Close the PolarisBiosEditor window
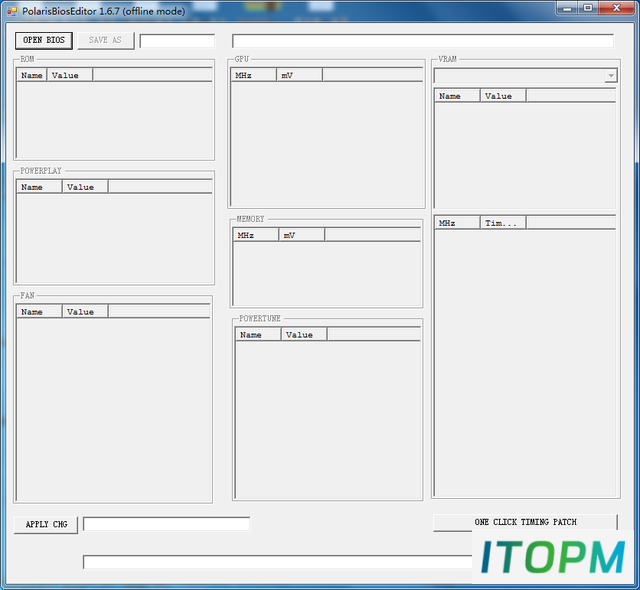The width and height of the screenshot is (640, 590). pyautogui.click(x=616, y=8)
